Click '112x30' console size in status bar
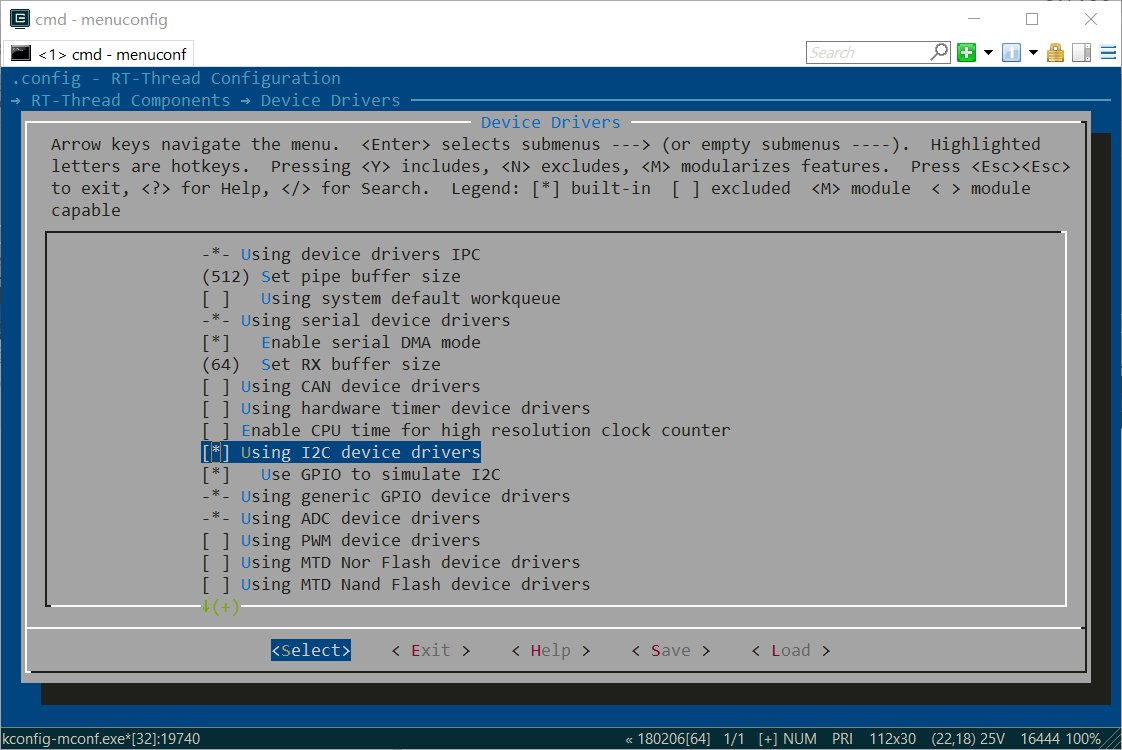The height and width of the screenshot is (750, 1122). (892, 739)
